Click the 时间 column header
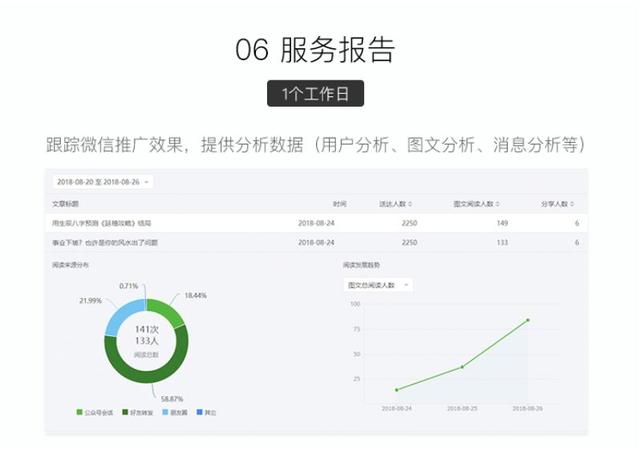640x467 pixels. click(340, 204)
